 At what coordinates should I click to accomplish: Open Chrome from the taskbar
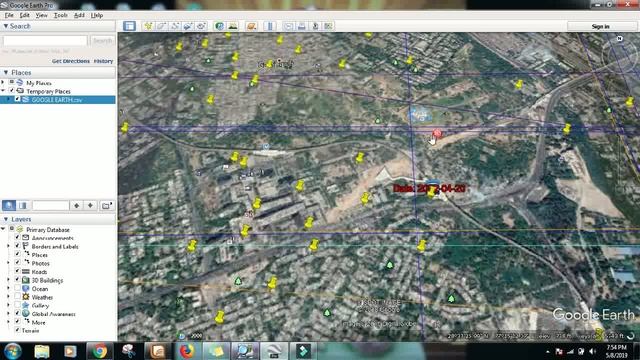pos(99,351)
